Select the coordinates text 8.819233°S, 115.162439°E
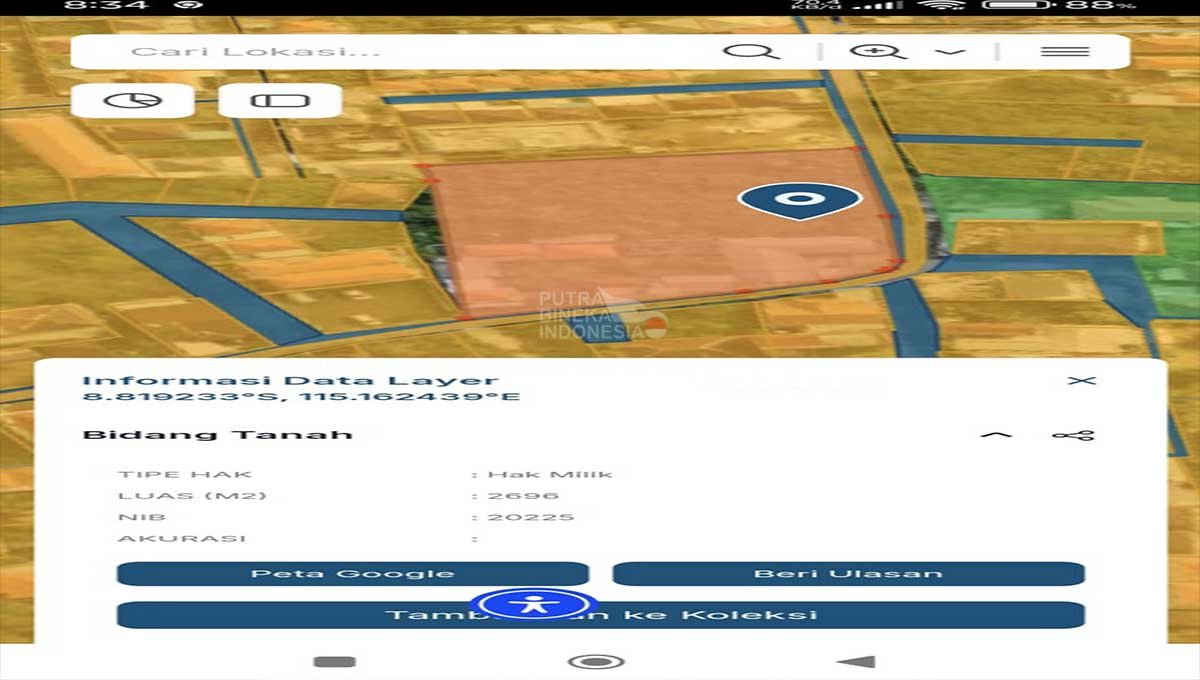The image size is (1200, 680). point(301,397)
